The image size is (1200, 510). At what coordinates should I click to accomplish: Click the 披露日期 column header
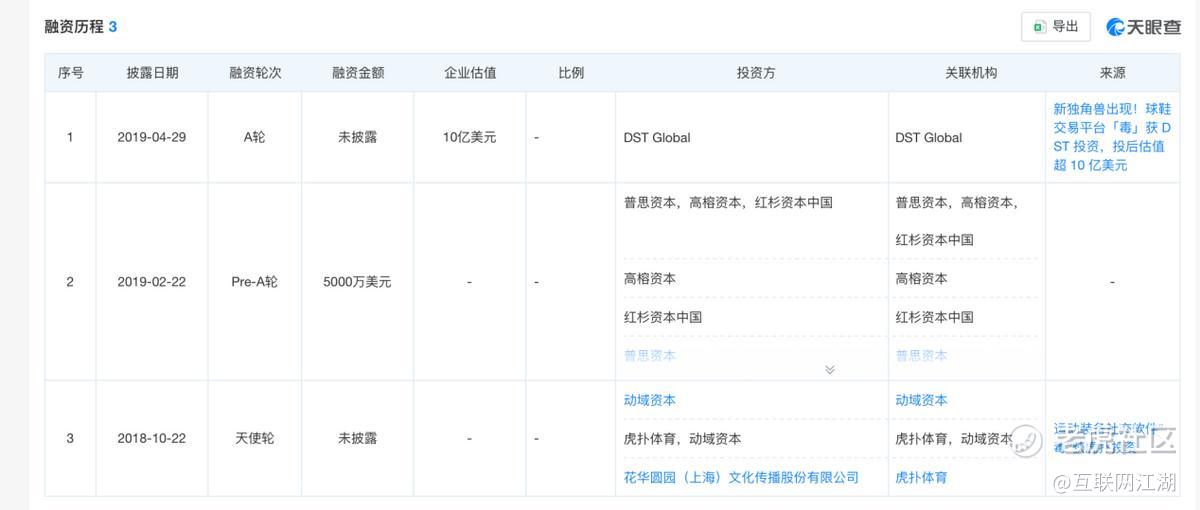click(x=152, y=73)
